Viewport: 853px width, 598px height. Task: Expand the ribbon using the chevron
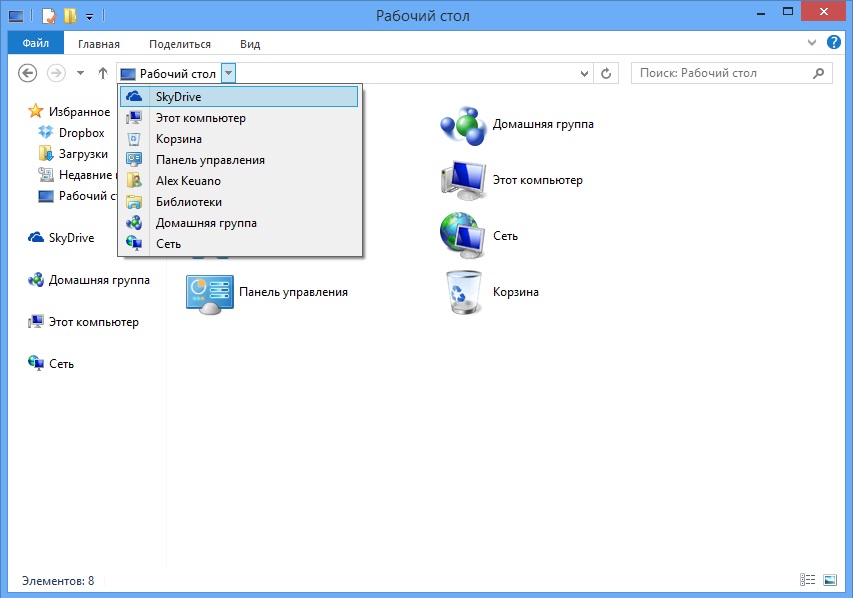click(x=812, y=44)
